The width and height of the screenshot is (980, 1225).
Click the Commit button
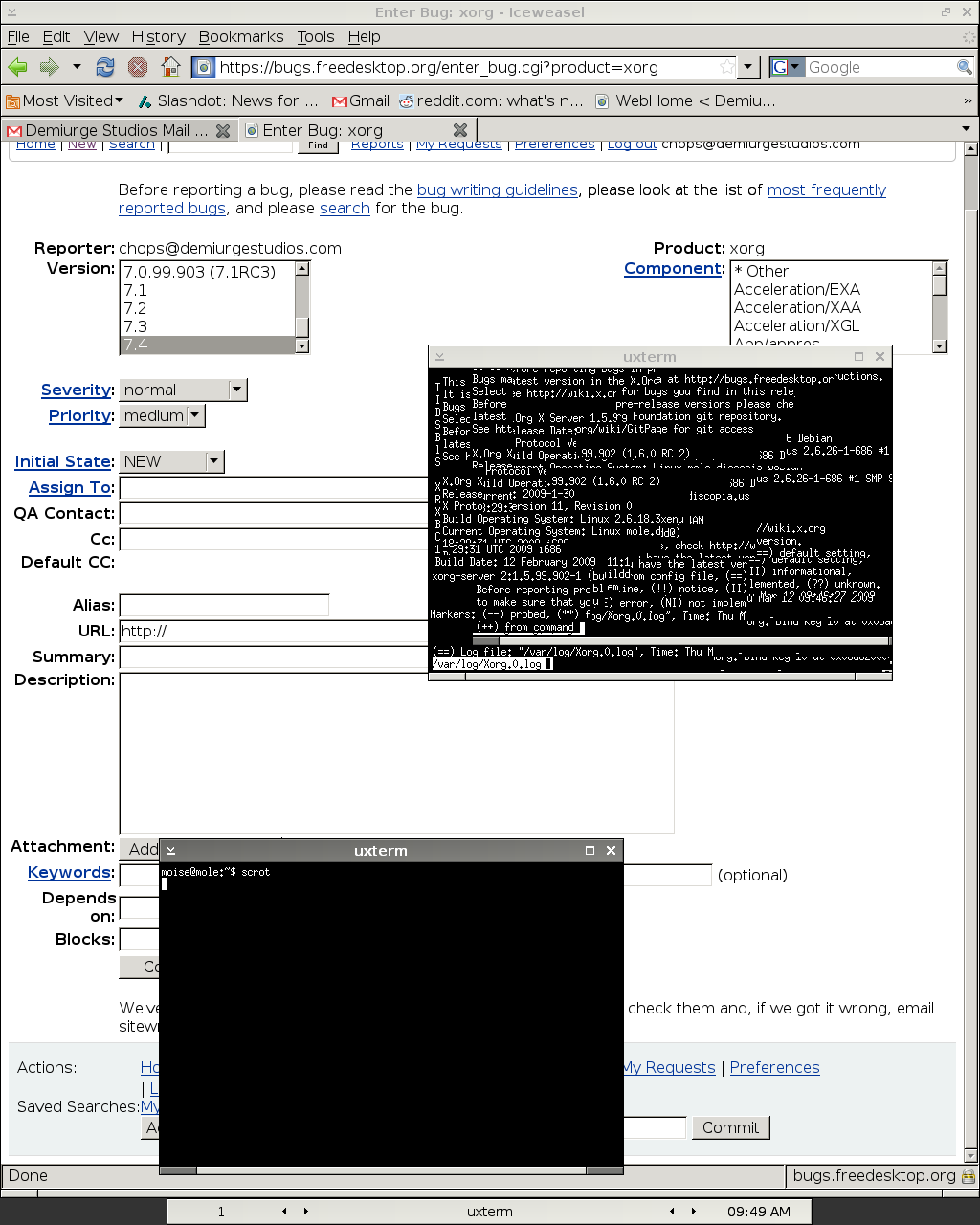(x=730, y=1127)
